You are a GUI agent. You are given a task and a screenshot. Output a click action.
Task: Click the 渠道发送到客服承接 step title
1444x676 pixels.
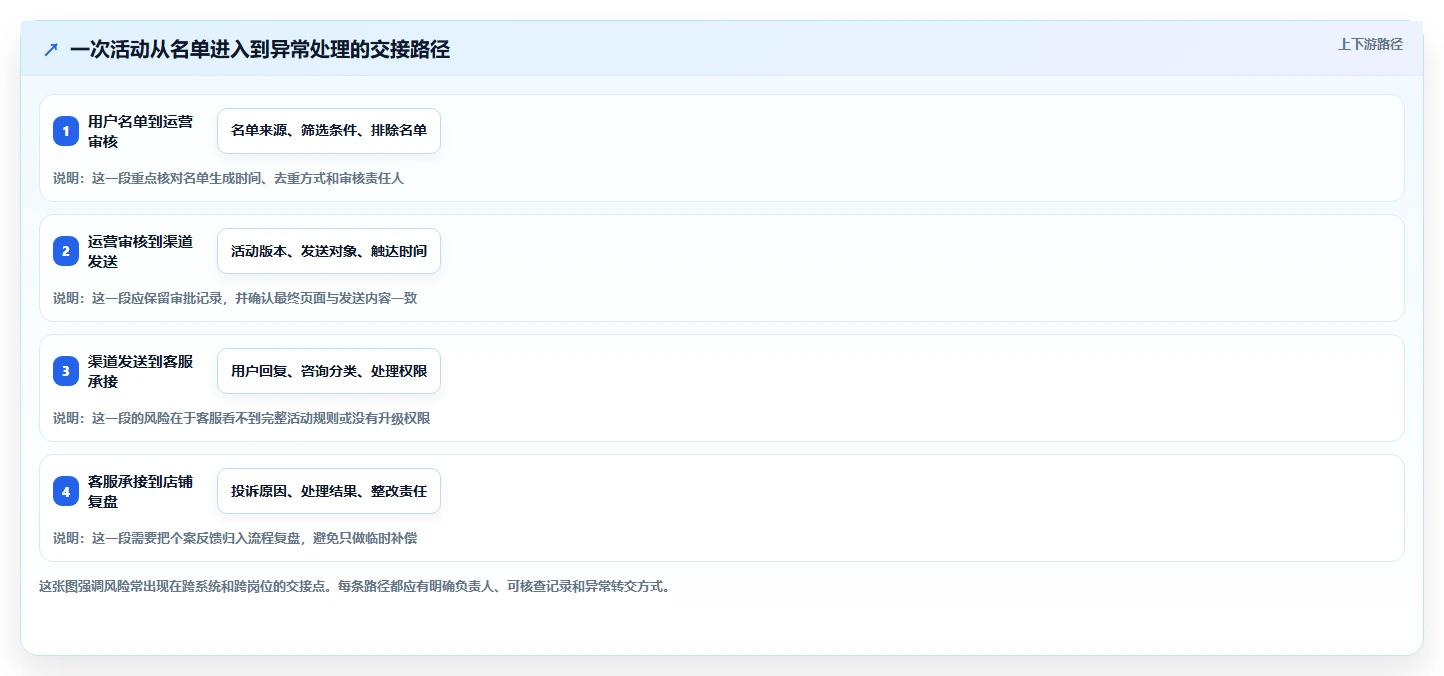click(x=140, y=371)
